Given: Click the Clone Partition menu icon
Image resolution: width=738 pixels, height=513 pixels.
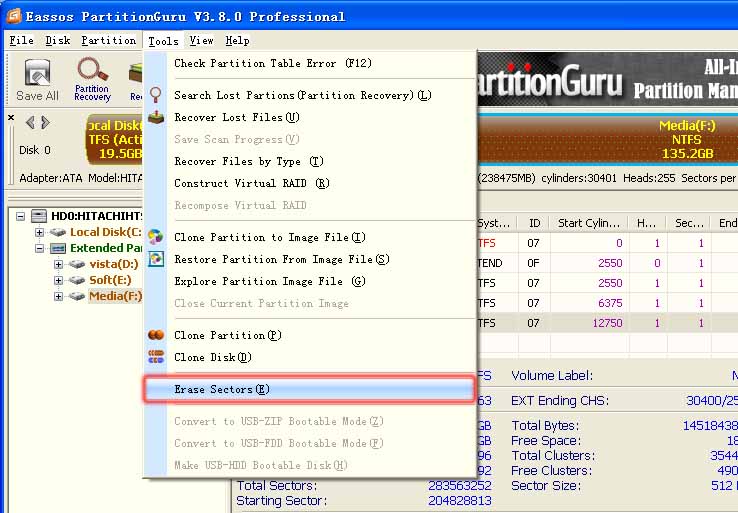Looking at the screenshot, I should coord(156,335).
